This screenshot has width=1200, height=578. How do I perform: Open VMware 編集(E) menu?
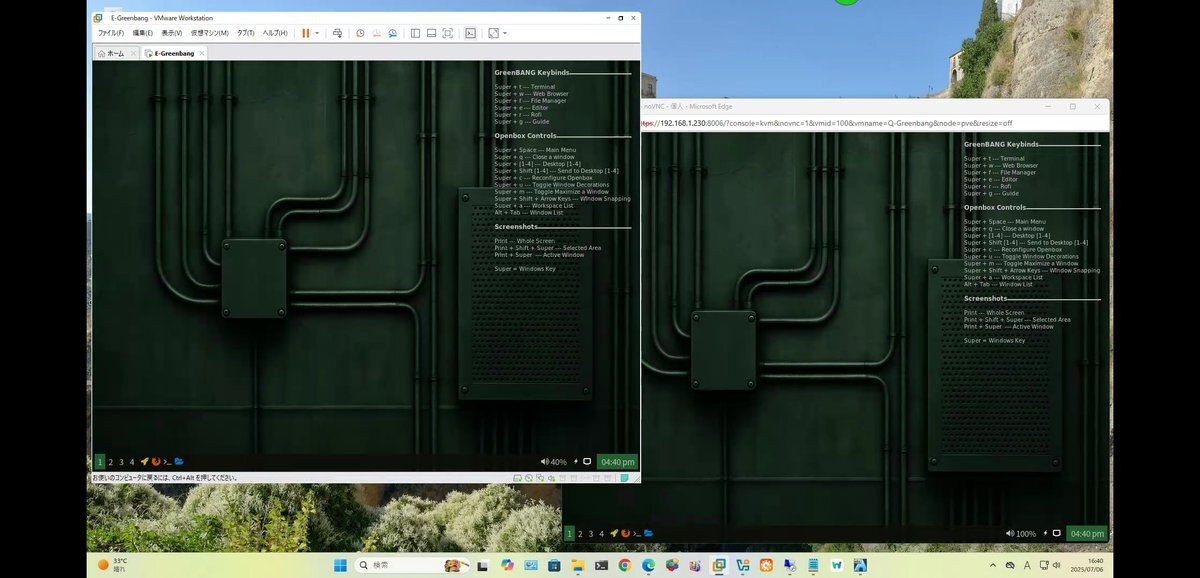(142, 33)
